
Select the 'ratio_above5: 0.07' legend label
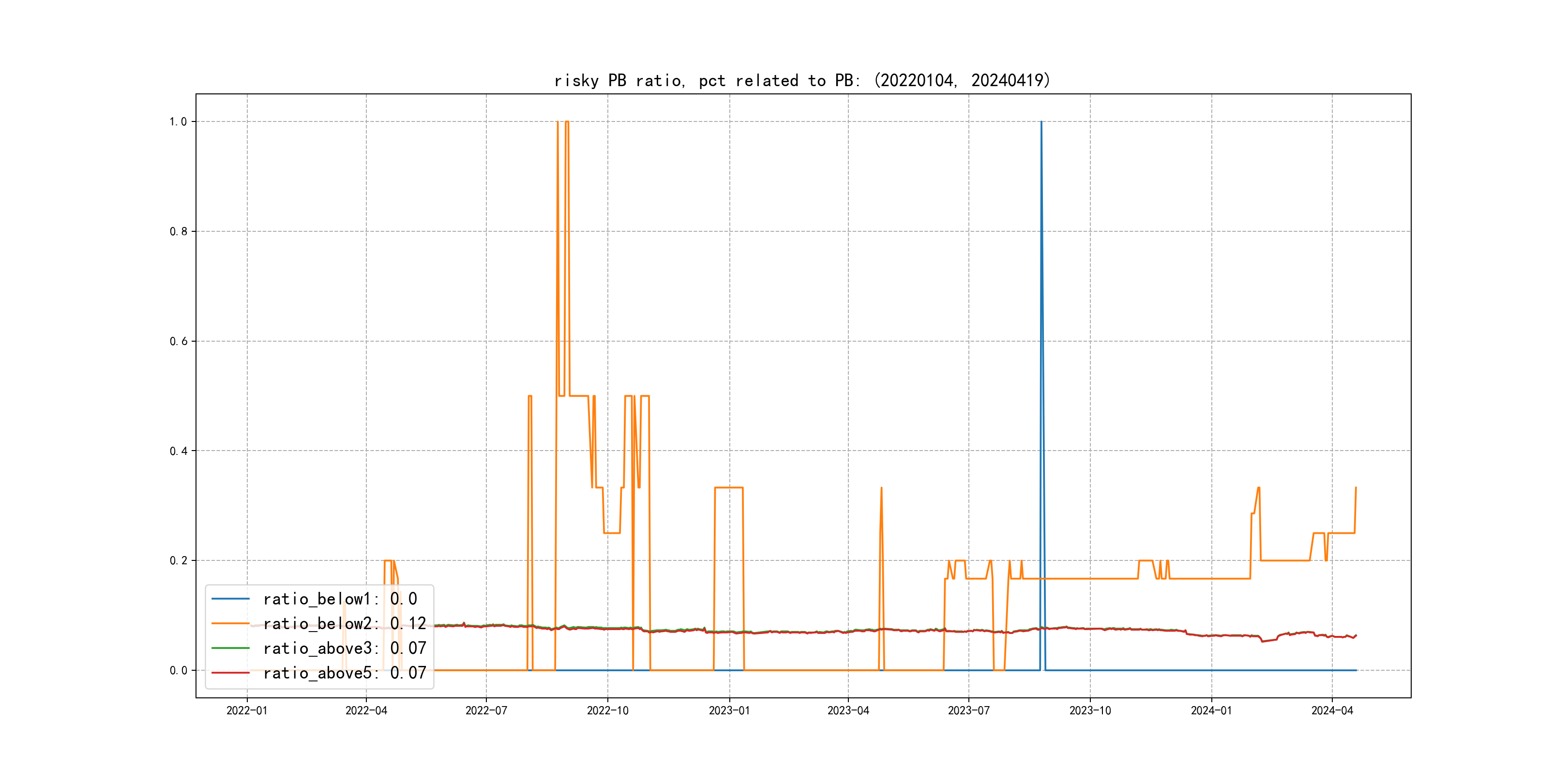pyautogui.click(x=345, y=673)
